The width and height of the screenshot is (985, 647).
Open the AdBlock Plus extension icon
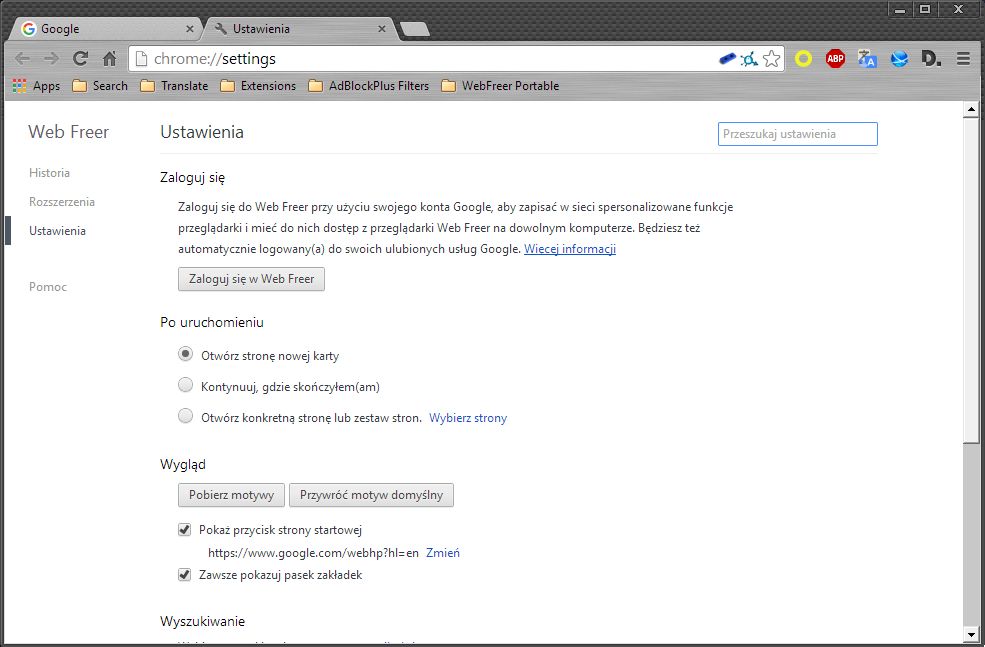click(835, 59)
